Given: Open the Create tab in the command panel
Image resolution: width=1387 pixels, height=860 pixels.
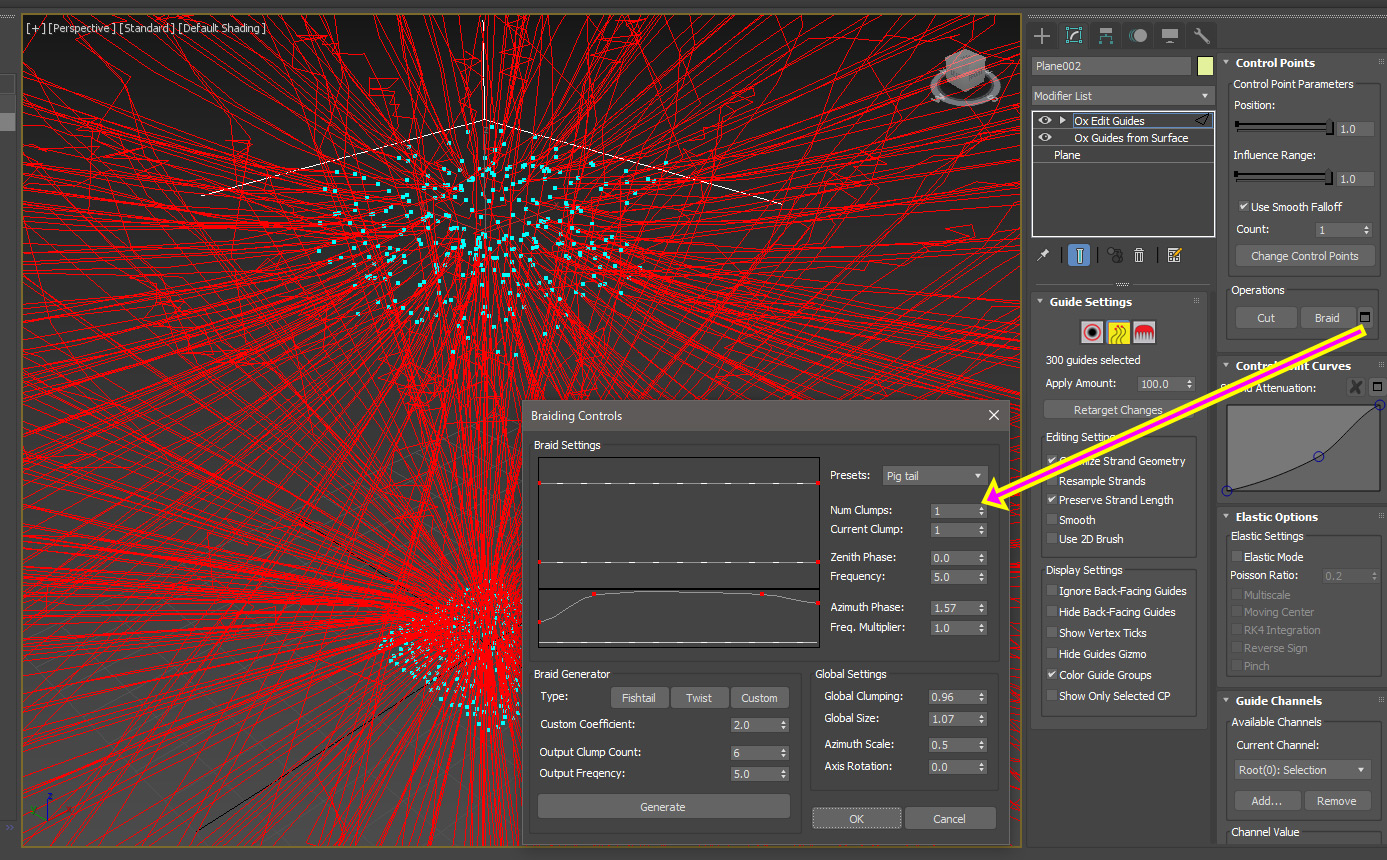Looking at the screenshot, I should pyautogui.click(x=1042, y=36).
